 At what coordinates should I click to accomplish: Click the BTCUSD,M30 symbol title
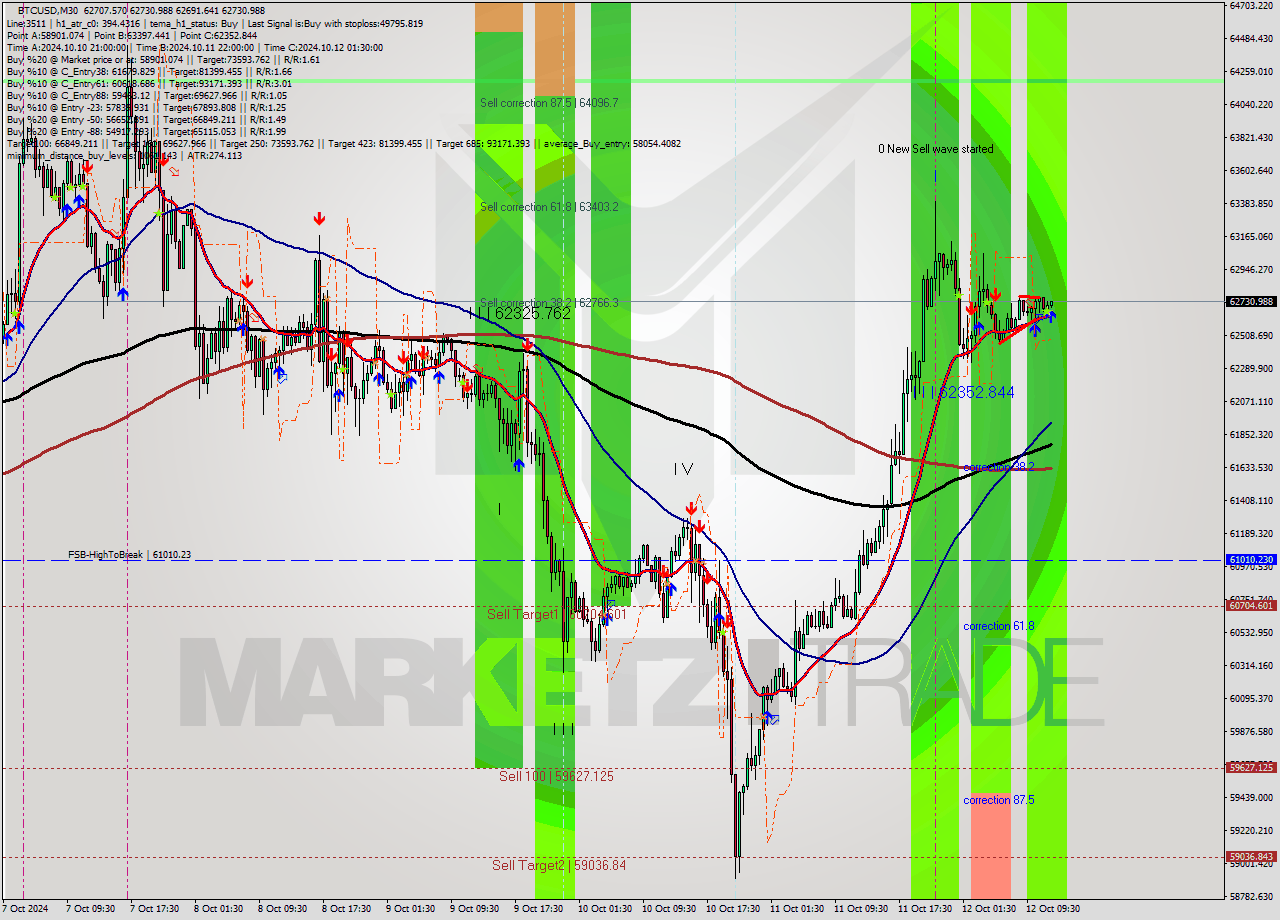[x=49, y=11]
